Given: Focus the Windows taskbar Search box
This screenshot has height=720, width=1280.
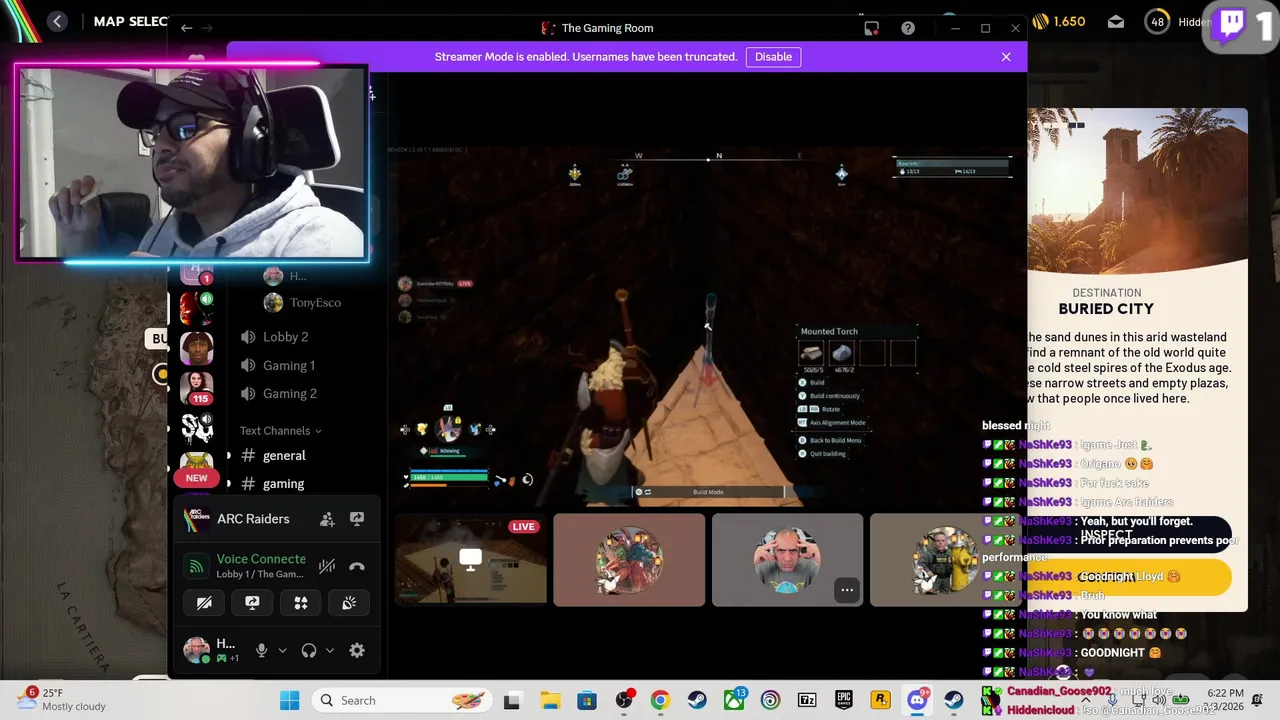Looking at the screenshot, I should 402,700.
